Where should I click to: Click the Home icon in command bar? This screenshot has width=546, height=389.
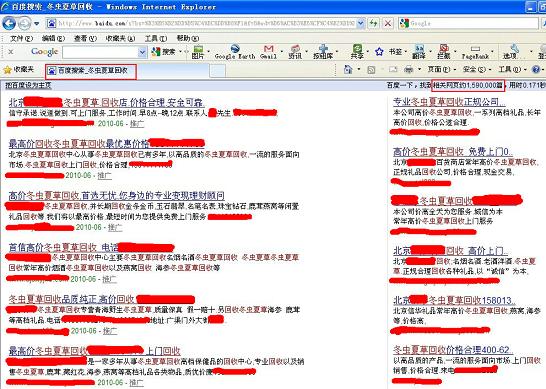(x=348, y=69)
